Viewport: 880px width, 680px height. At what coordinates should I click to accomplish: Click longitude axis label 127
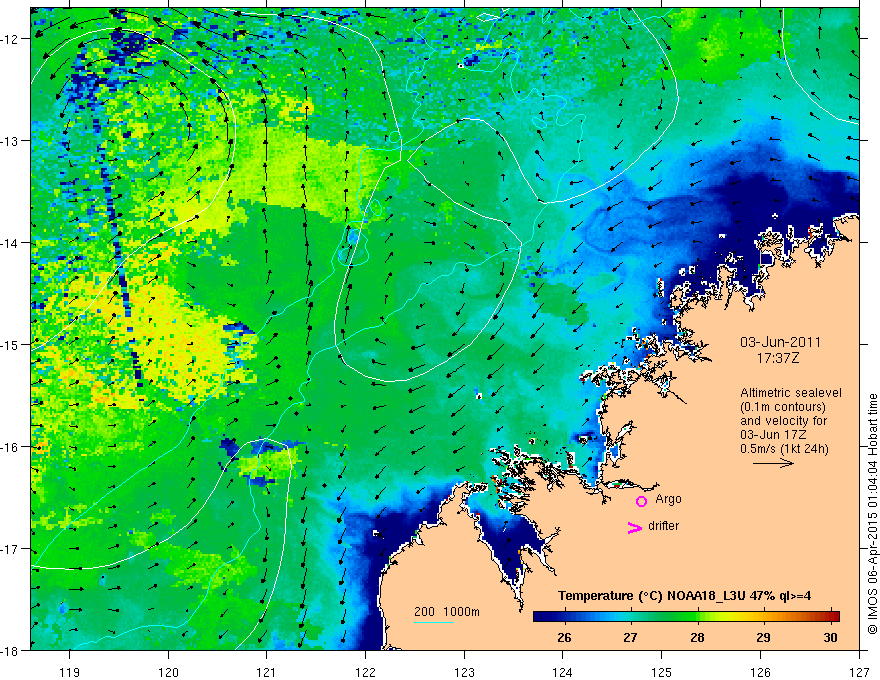click(859, 672)
